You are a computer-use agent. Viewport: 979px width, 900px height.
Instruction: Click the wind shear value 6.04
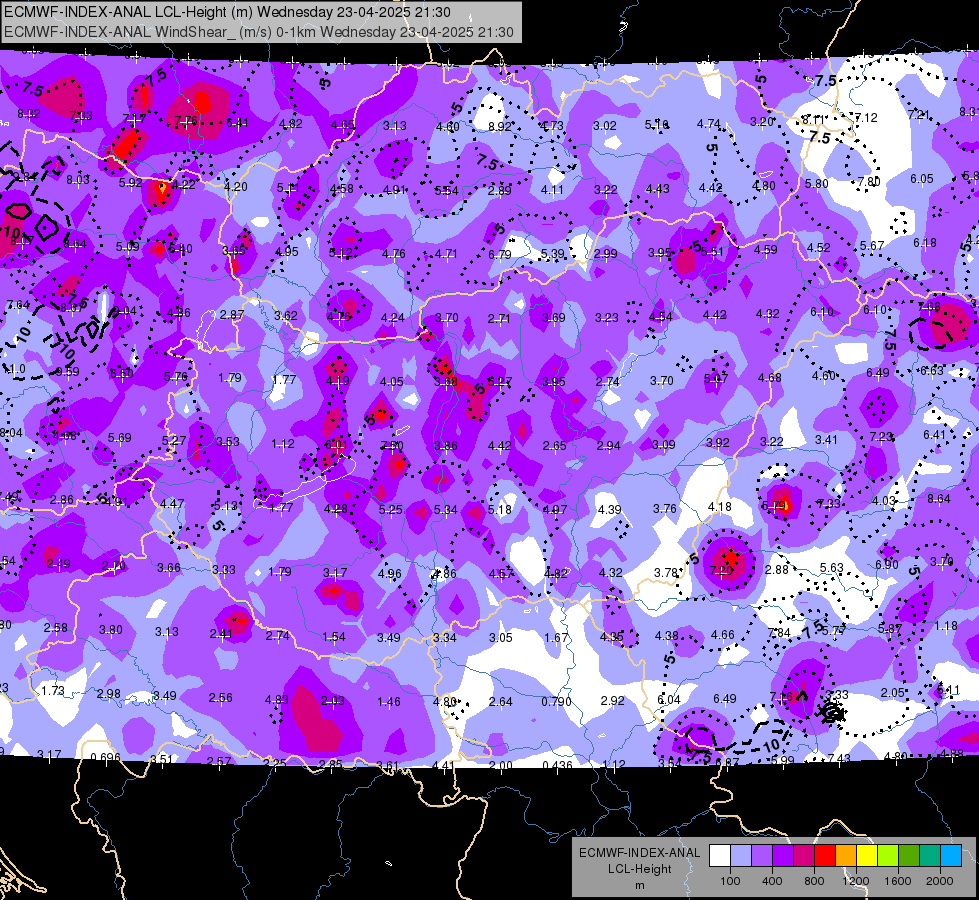(669, 700)
